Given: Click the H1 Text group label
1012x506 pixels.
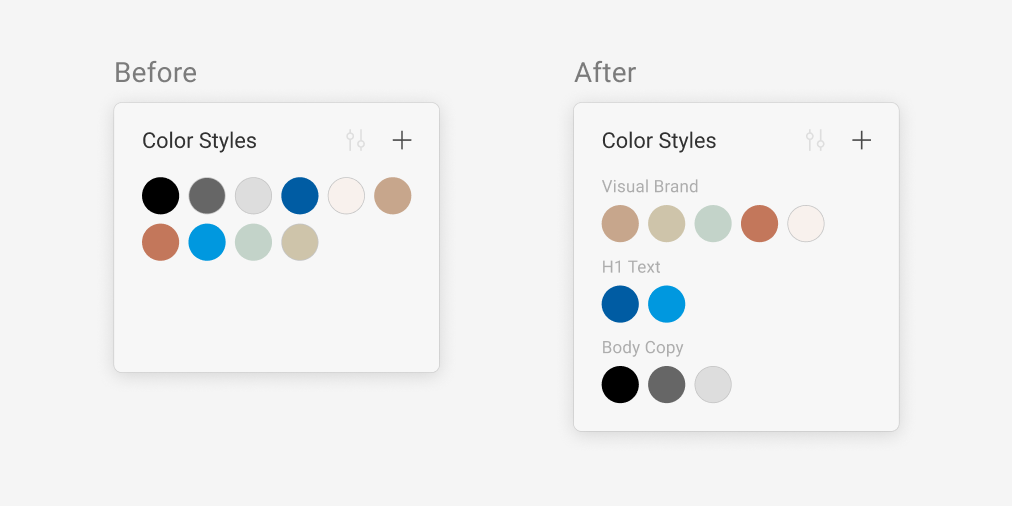Looking at the screenshot, I should pyautogui.click(x=631, y=267).
